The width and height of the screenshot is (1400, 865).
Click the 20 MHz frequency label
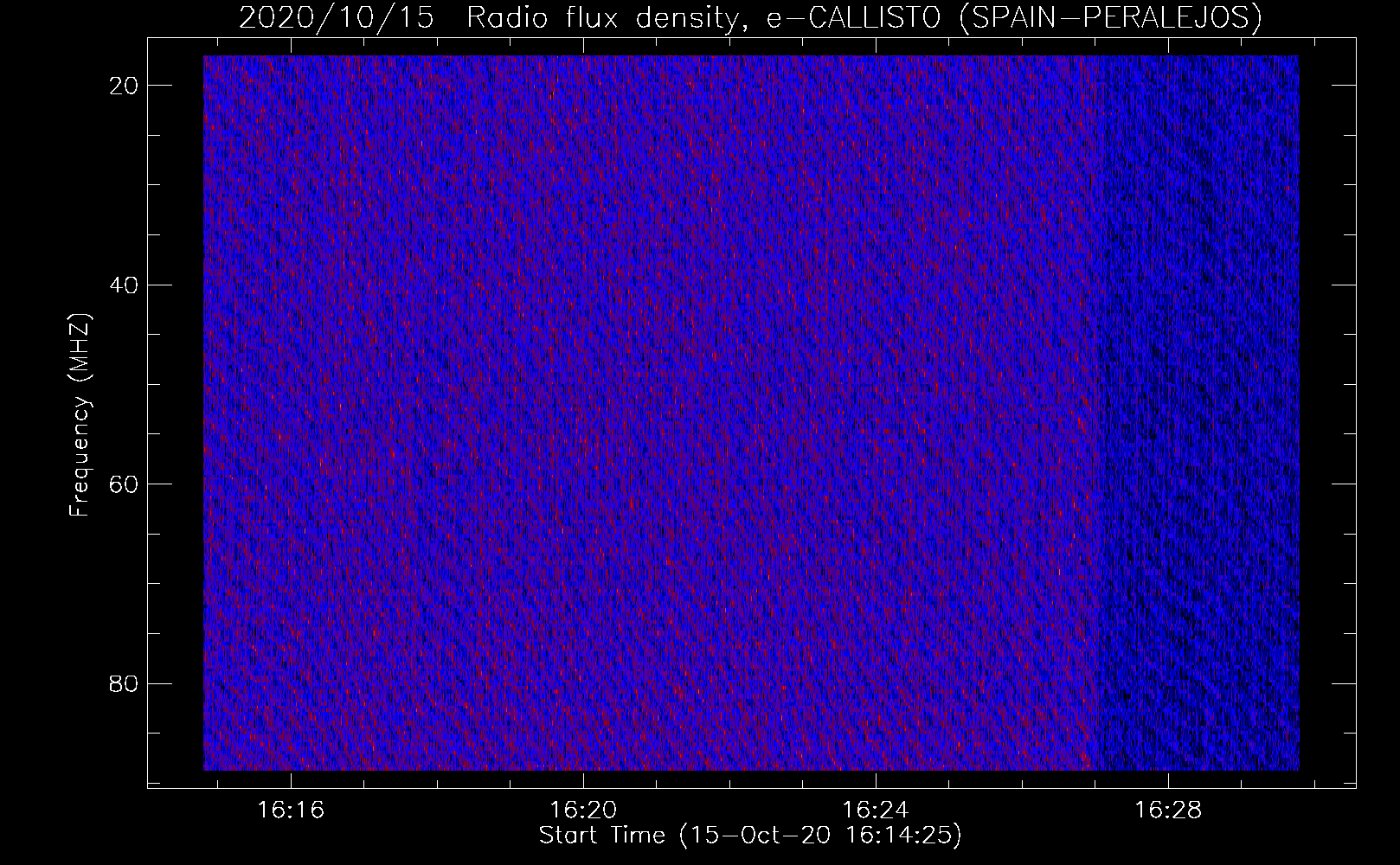click(x=125, y=85)
